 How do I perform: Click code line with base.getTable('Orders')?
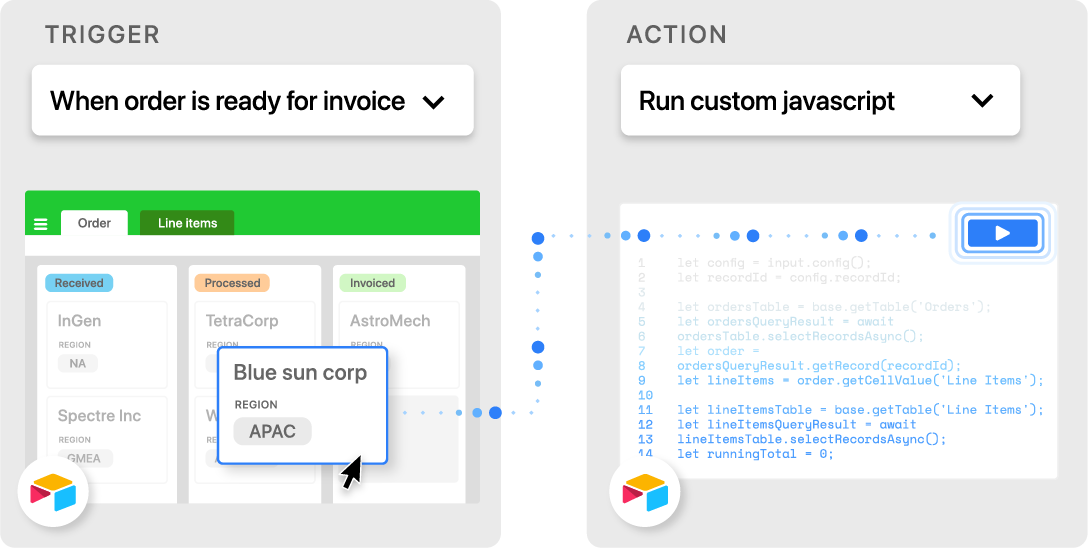pyautogui.click(x=835, y=307)
